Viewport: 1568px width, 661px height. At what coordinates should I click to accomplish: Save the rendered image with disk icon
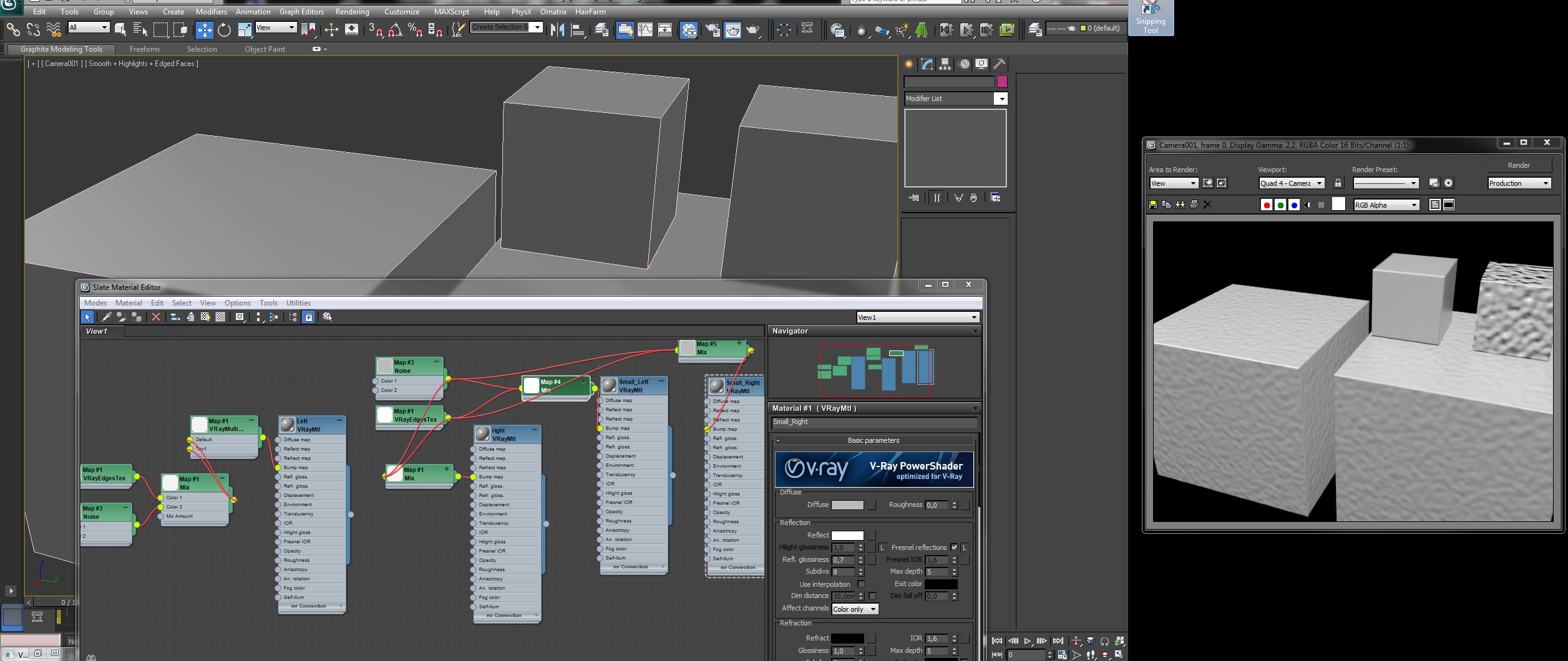pyautogui.click(x=1153, y=205)
